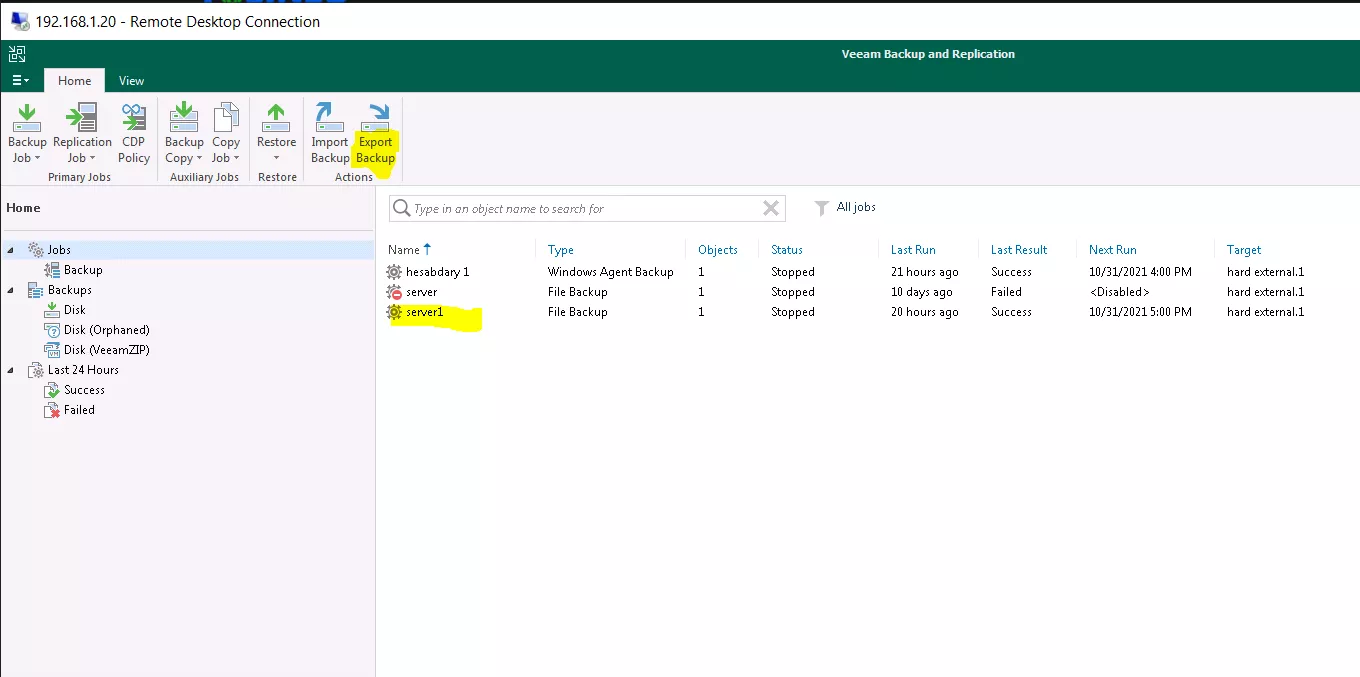
Task: Select the Failed tree item label
Action: pyautogui.click(x=79, y=410)
